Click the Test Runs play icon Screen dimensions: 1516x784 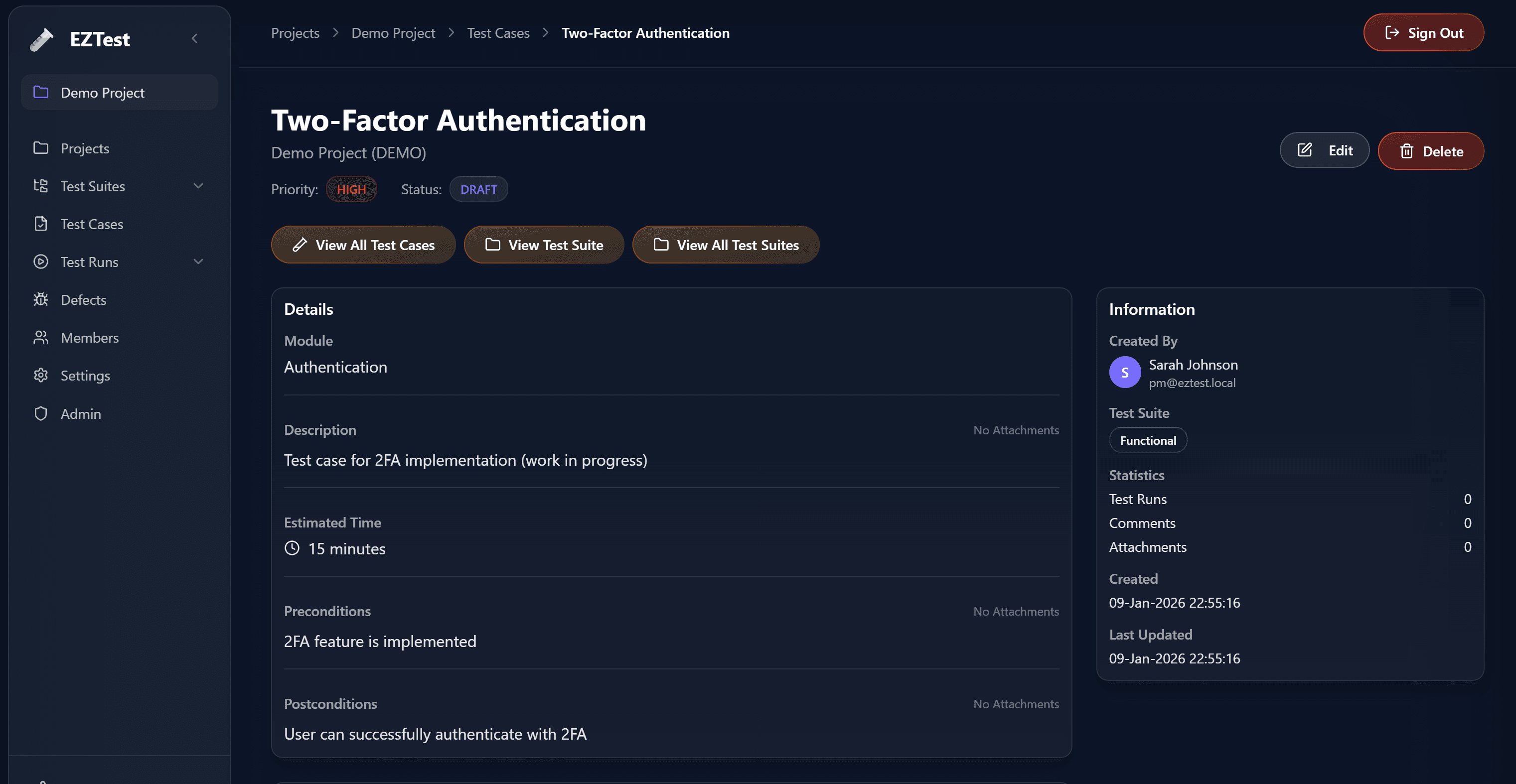tap(40, 261)
